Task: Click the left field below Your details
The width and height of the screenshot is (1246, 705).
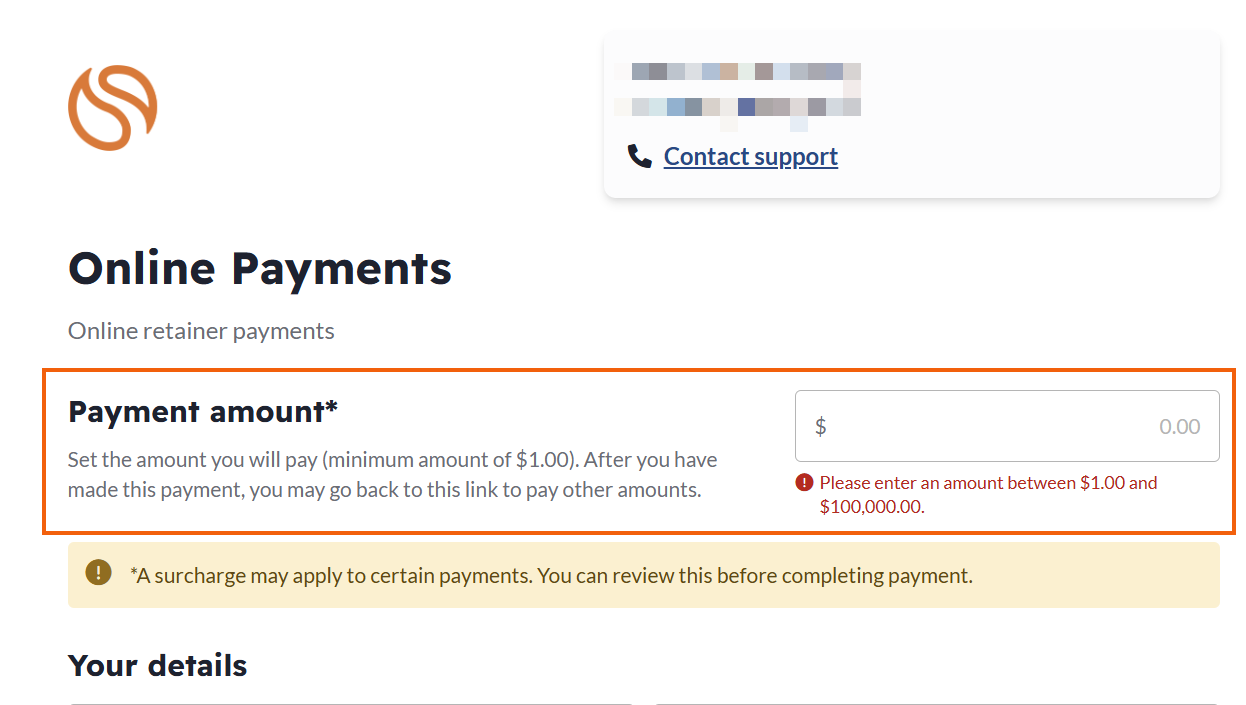Action: (350, 701)
